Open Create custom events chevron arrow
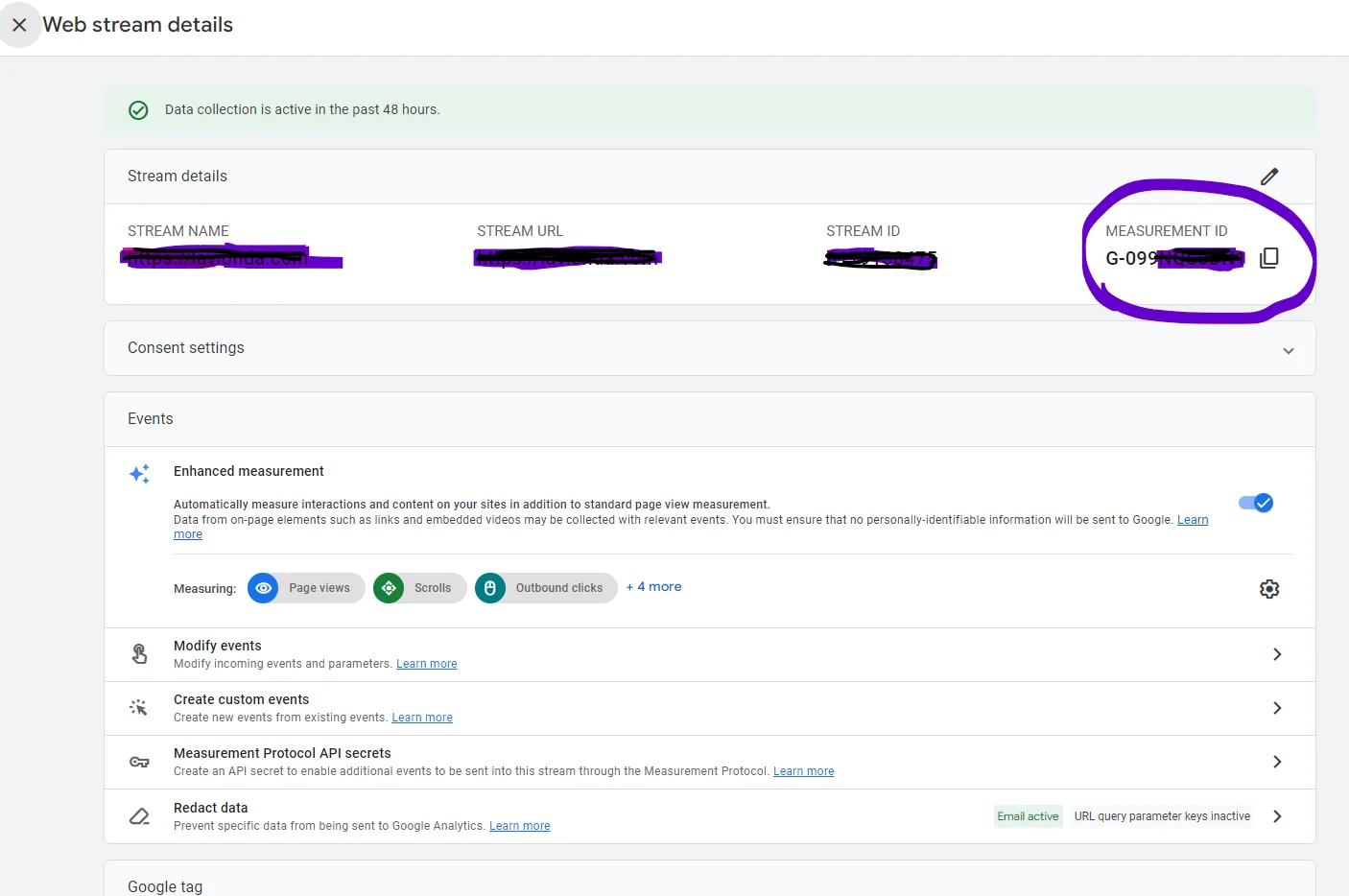The image size is (1349, 896). point(1277,708)
